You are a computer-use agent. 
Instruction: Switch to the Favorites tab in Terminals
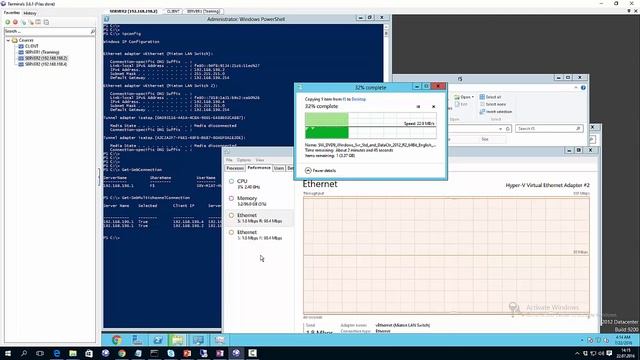[11, 13]
